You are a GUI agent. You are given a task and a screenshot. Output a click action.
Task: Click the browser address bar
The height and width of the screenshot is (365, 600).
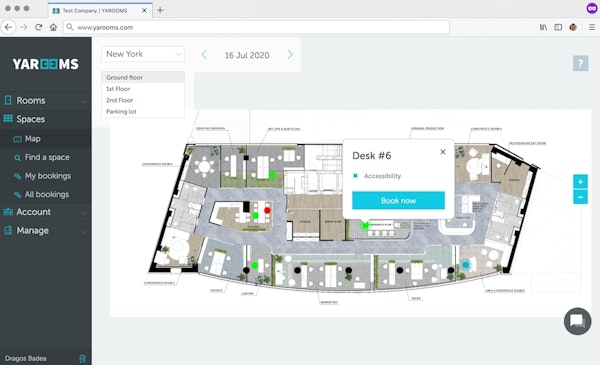pyautogui.click(x=256, y=27)
